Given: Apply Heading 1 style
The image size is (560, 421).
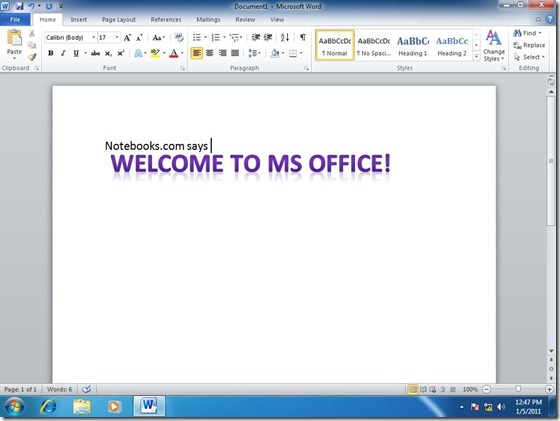Looking at the screenshot, I should [x=413, y=45].
